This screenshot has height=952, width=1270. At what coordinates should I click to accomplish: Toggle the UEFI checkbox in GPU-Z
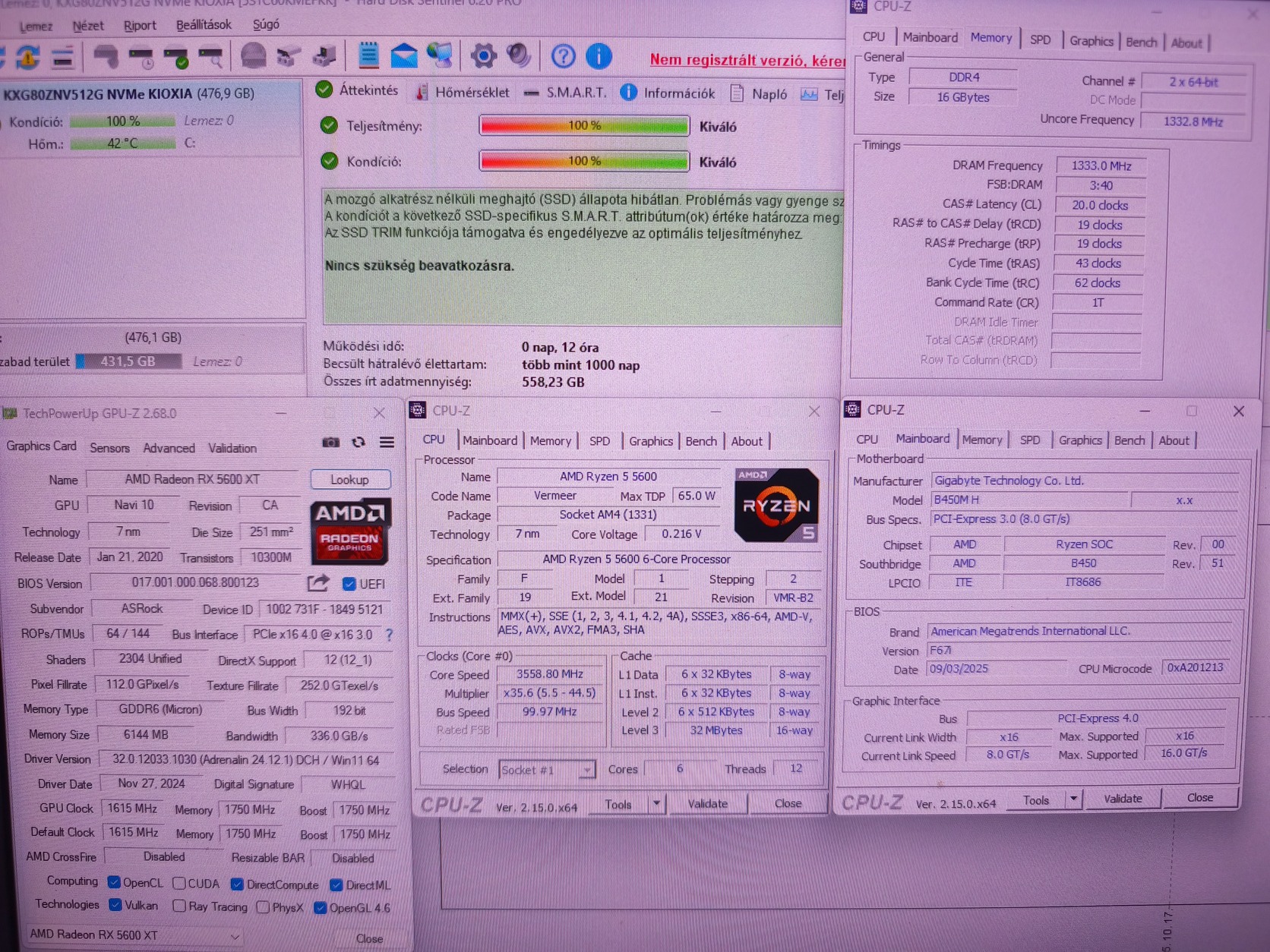tap(349, 584)
